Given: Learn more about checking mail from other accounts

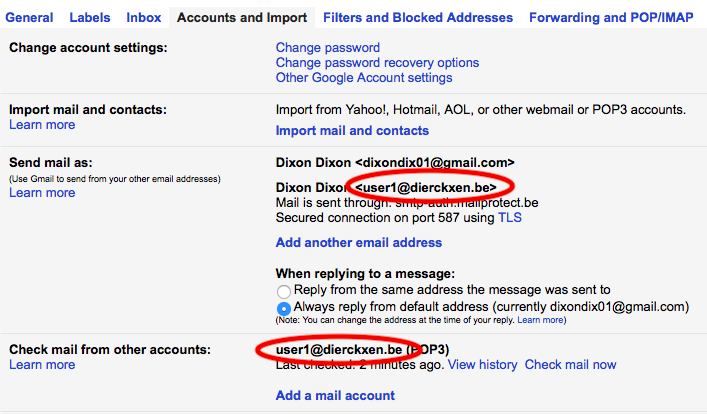Looking at the screenshot, I should 42,365.
